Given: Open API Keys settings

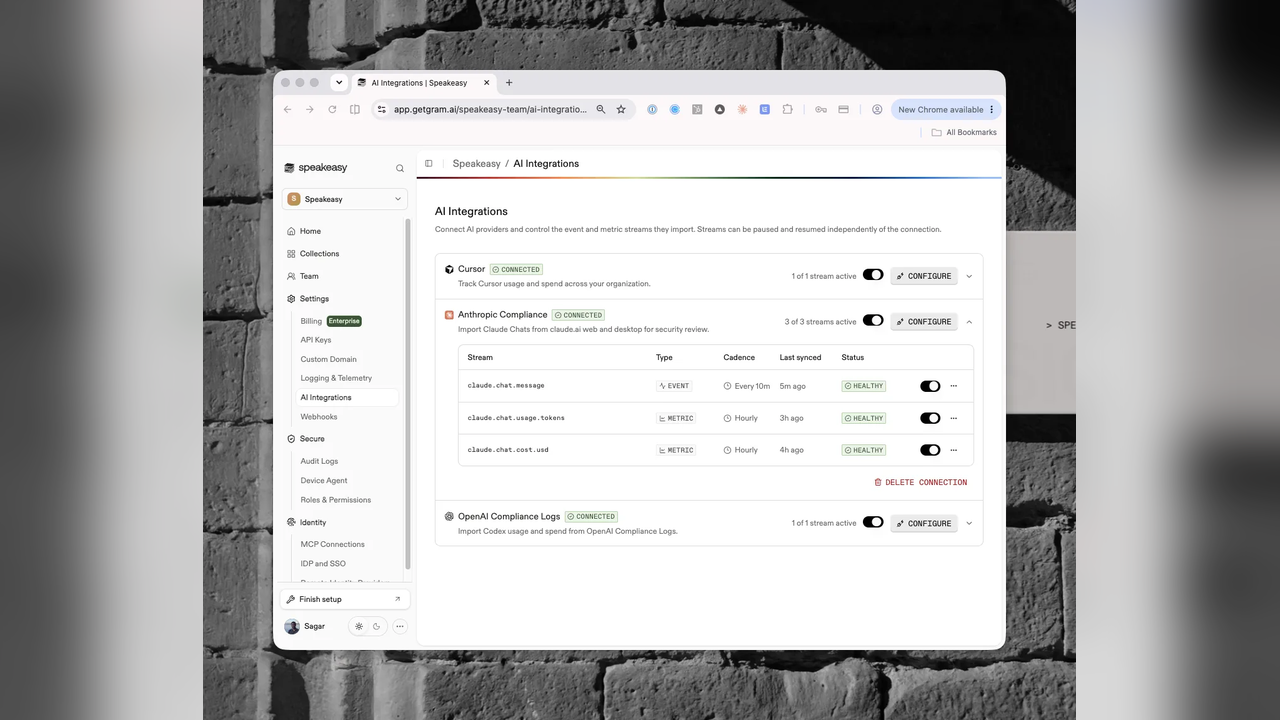Looking at the screenshot, I should click(x=316, y=340).
